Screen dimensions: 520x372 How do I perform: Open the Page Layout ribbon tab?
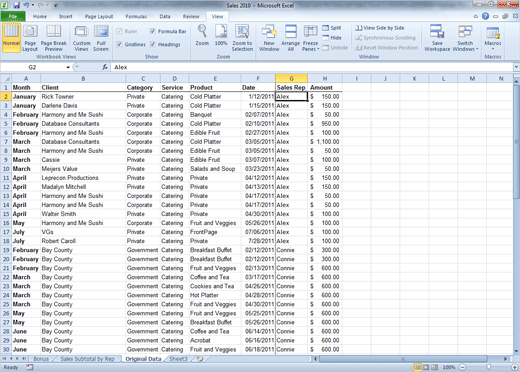pos(99,16)
